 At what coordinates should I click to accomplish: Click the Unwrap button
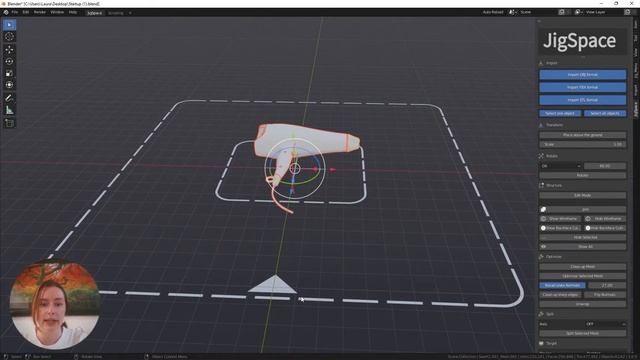coord(582,304)
